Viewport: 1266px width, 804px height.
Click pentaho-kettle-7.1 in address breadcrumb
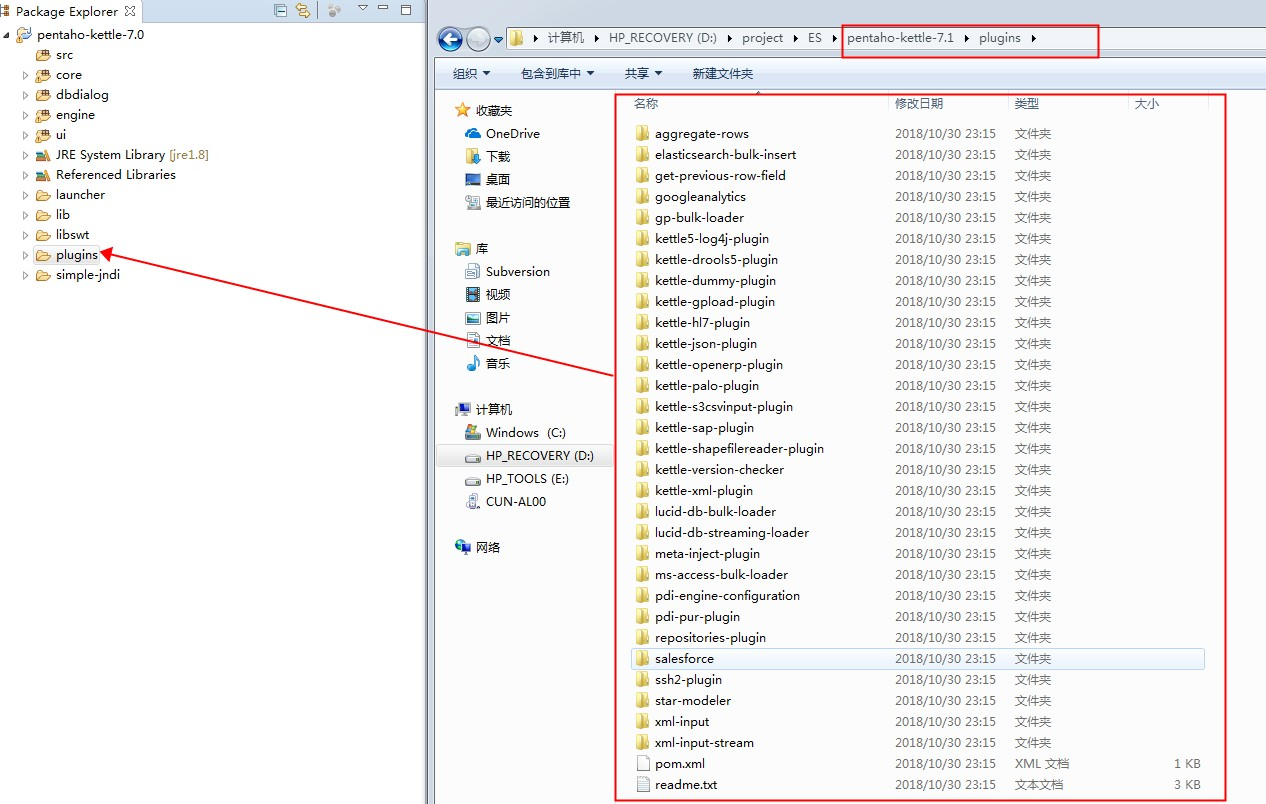pos(901,38)
